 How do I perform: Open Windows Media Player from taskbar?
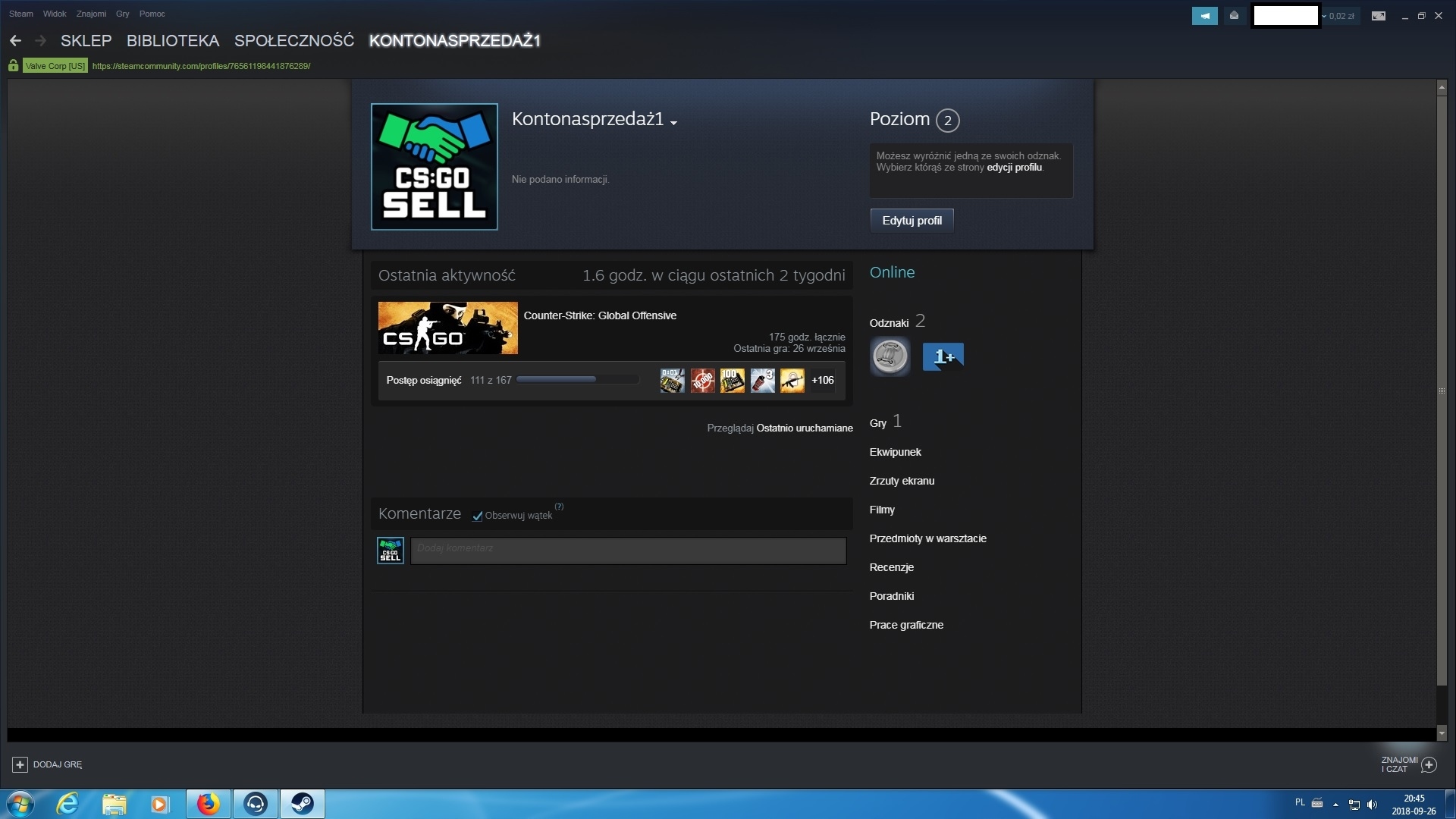point(159,804)
